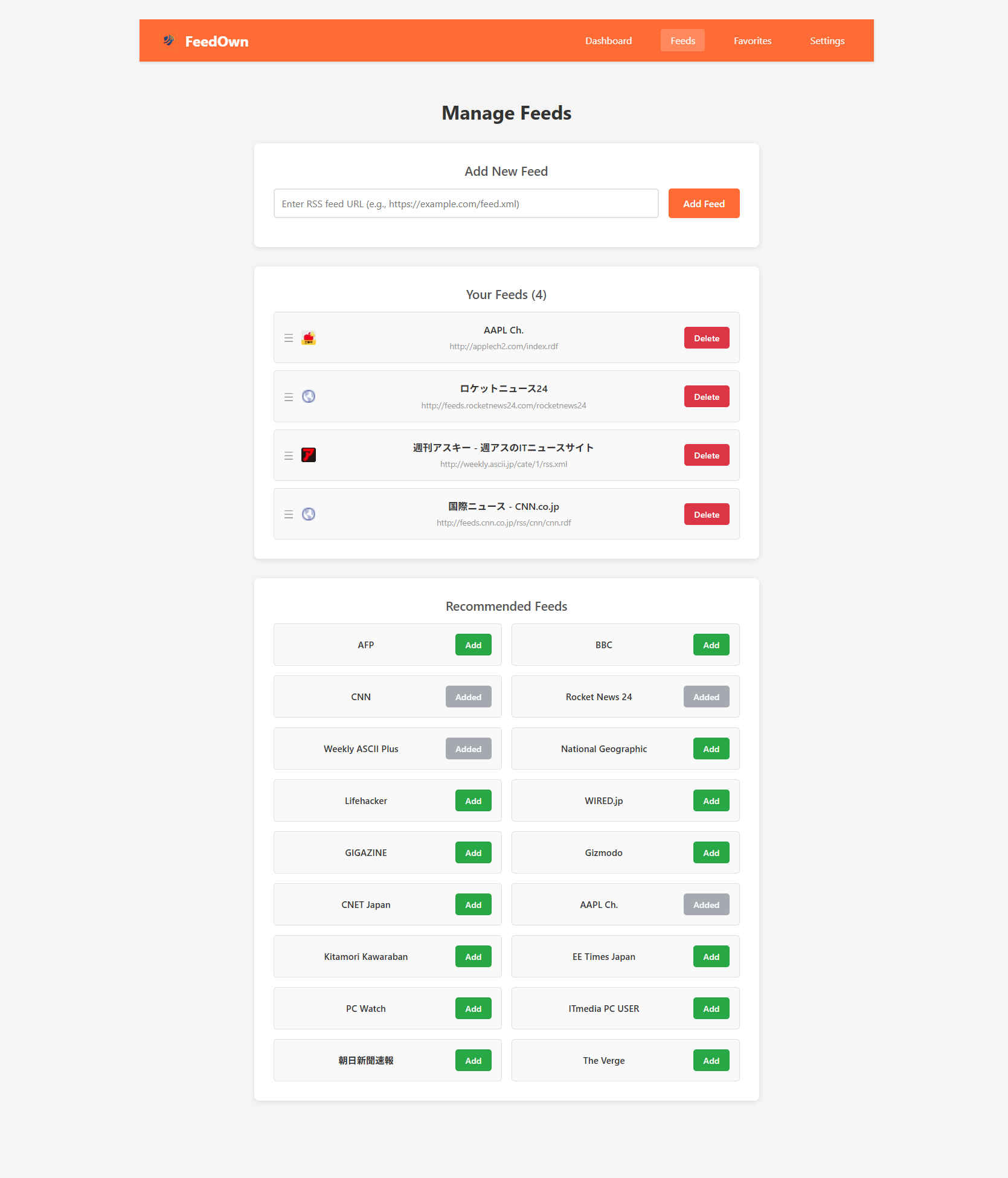Click the drag handle for 週刊アスキー feed
The image size is (1008, 1178).
click(289, 455)
